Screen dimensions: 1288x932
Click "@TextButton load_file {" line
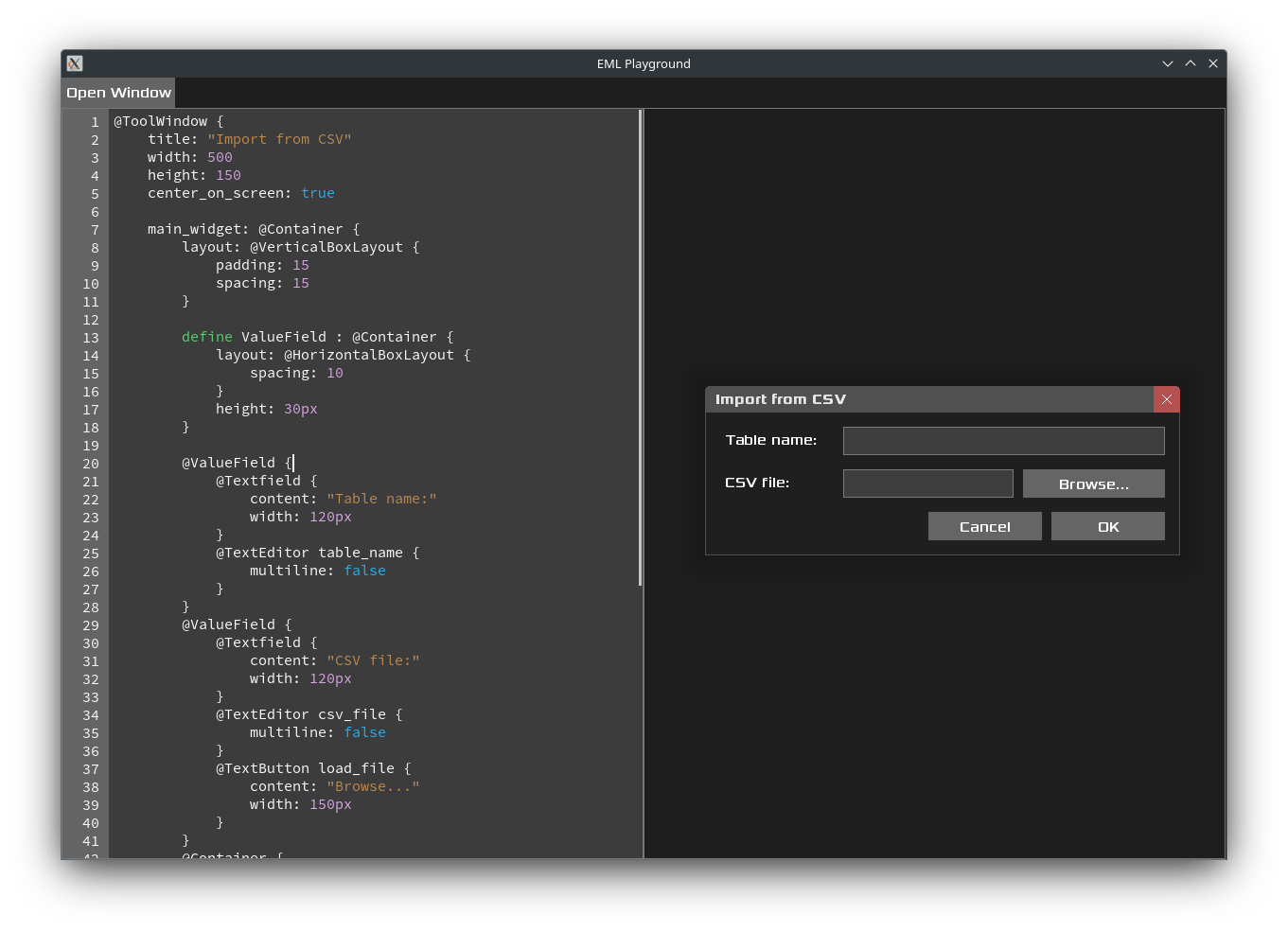point(313,768)
